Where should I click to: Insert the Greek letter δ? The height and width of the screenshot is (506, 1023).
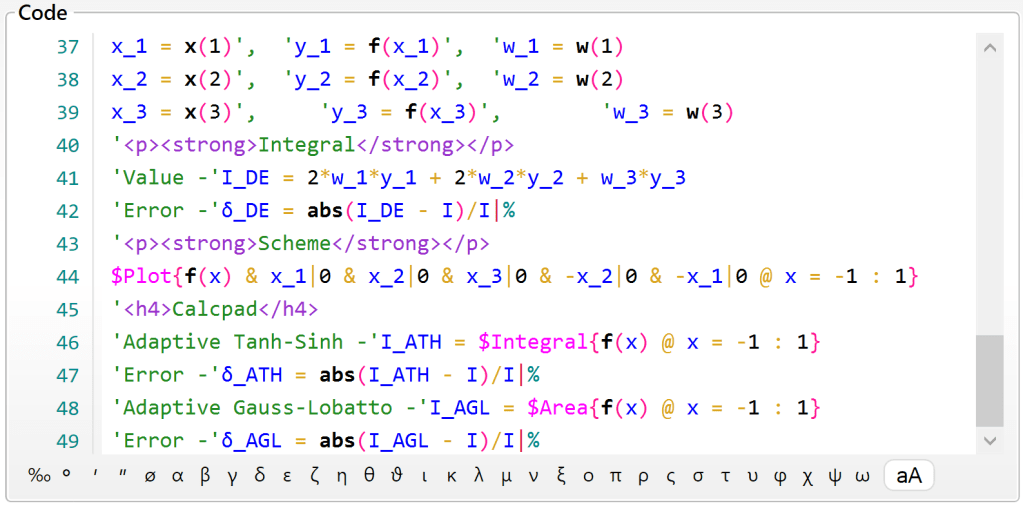pos(260,477)
